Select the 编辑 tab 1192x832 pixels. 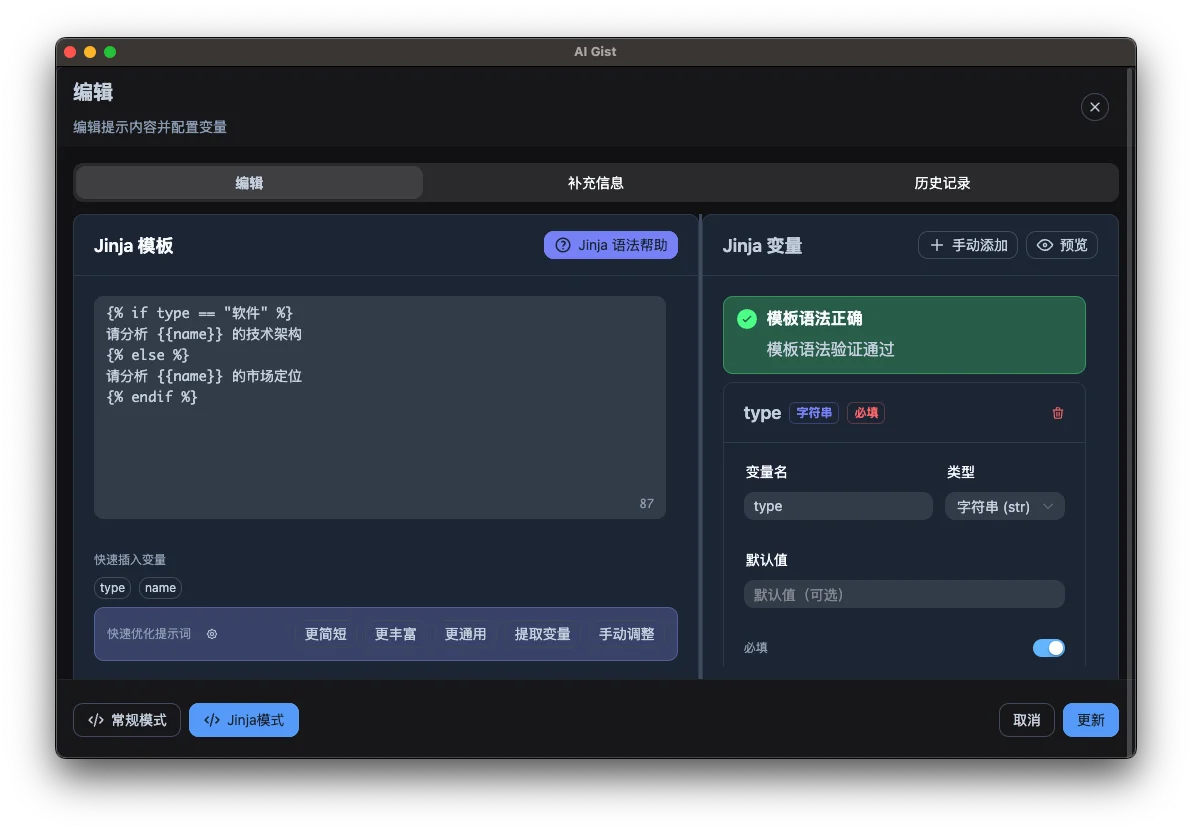click(x=249, y=182)
